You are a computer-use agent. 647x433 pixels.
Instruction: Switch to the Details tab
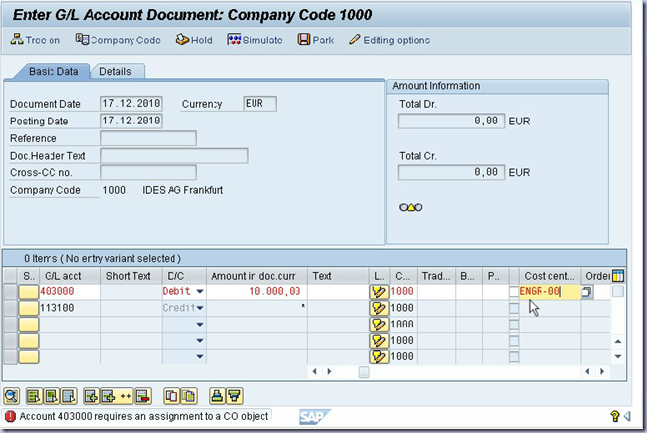pos(115,71)
